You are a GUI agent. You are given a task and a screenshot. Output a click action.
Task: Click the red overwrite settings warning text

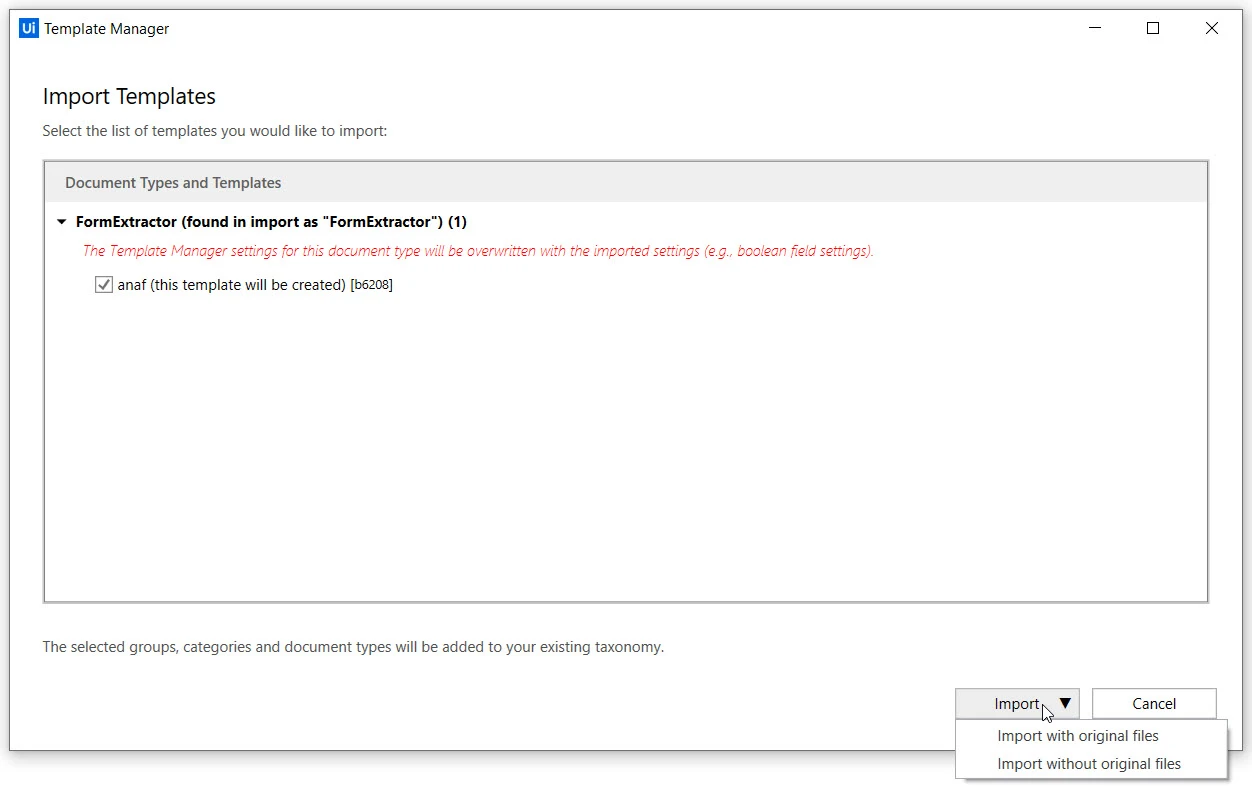point(478,251)
